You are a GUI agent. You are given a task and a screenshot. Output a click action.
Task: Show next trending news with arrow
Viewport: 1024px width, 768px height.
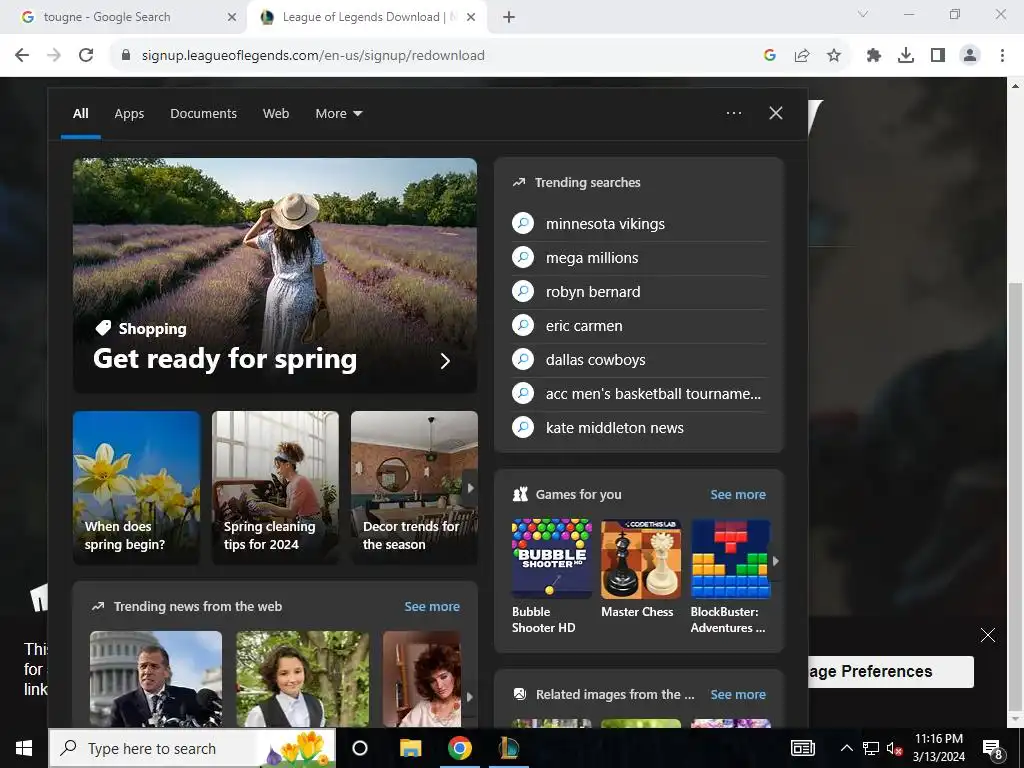[470, 697]
